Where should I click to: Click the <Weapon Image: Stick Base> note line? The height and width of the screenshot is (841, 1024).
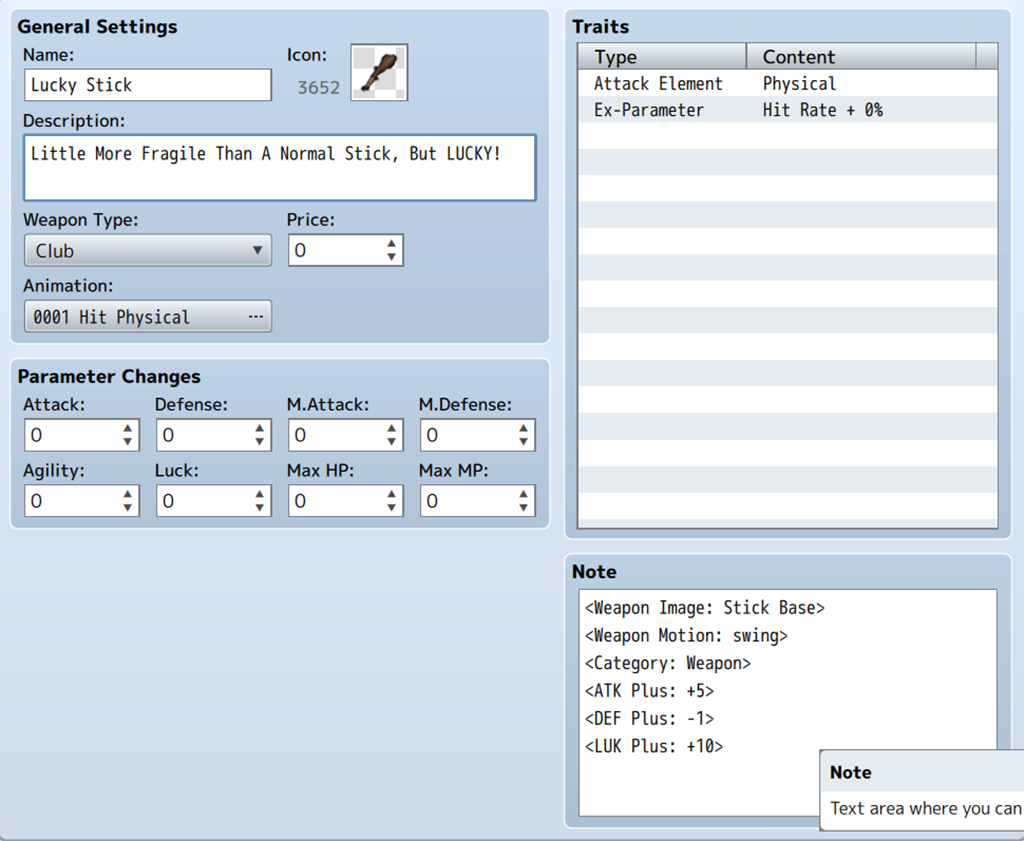click(x=705, y=608)
